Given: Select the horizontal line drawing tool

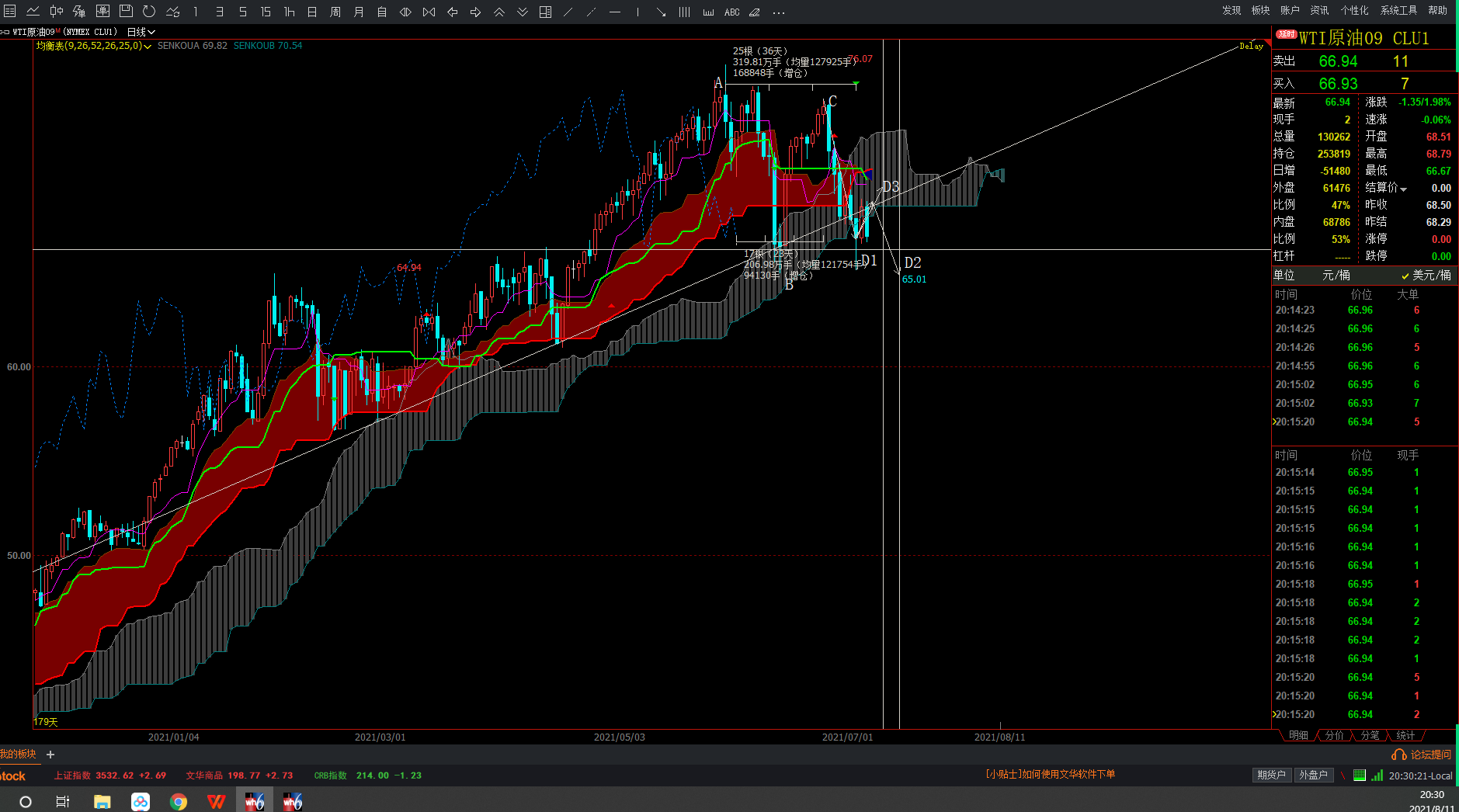Looking at the screenshot, I should coord(615,12).
